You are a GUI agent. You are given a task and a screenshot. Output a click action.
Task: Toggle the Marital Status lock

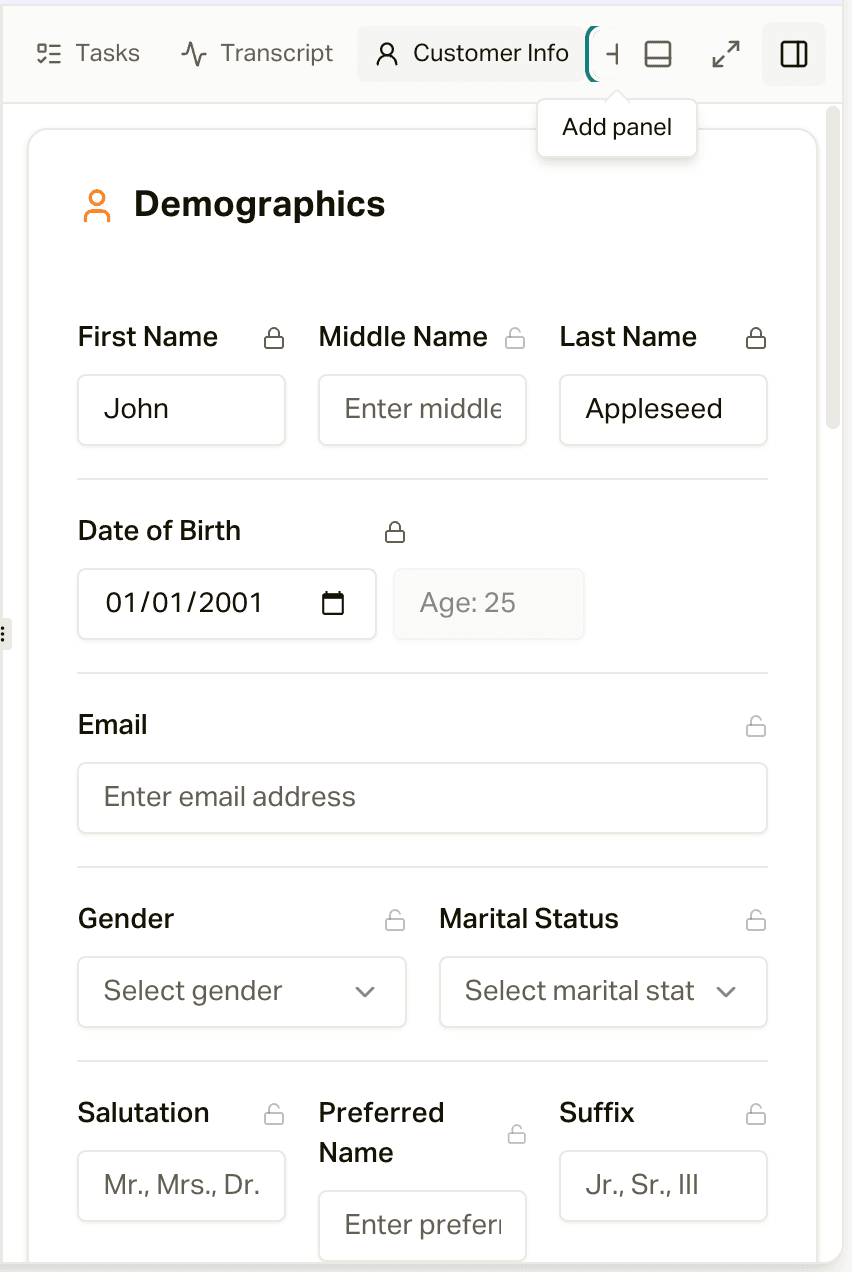(756, 920)
